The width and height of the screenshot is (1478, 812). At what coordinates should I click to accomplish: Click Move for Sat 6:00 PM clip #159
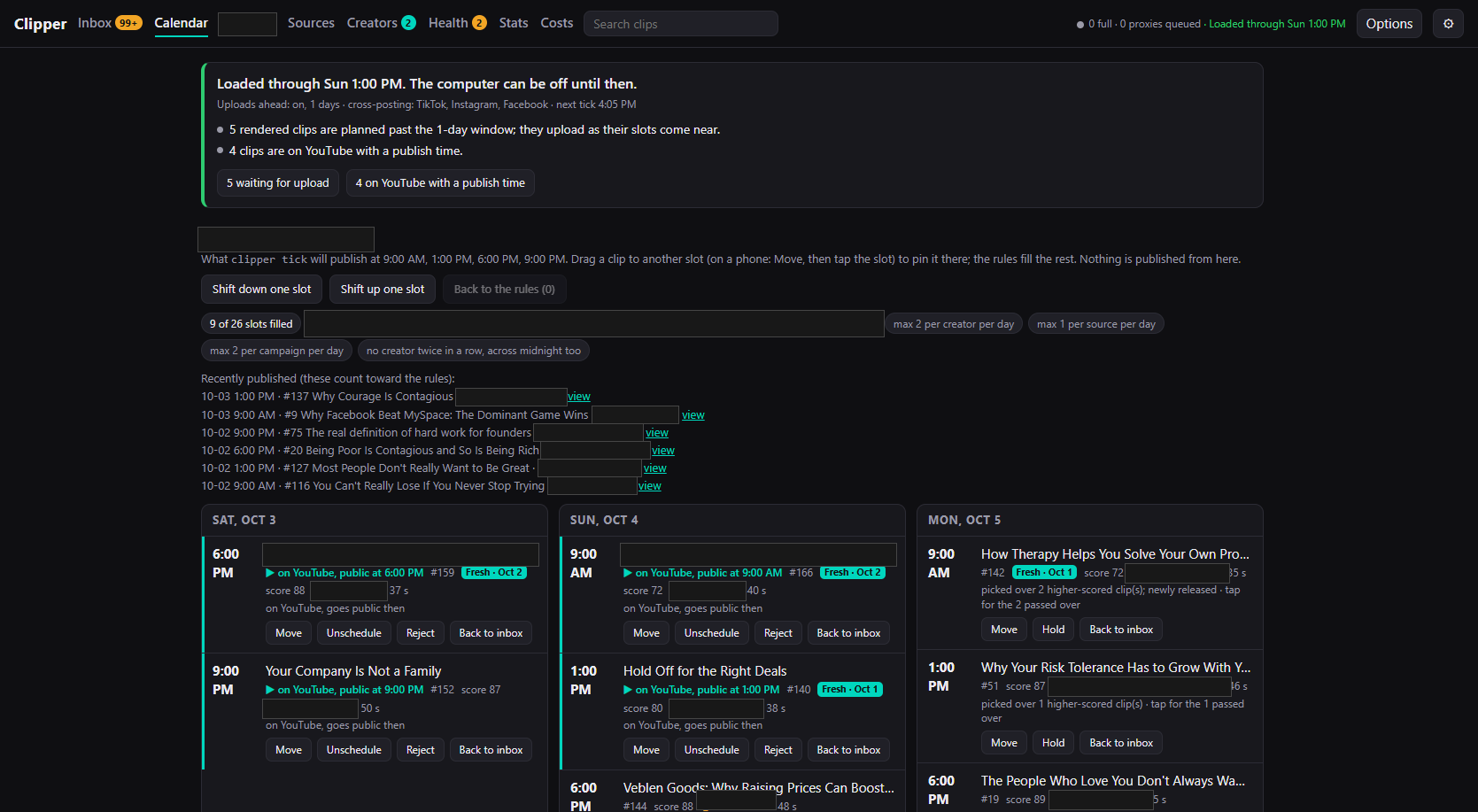(289, 633)
